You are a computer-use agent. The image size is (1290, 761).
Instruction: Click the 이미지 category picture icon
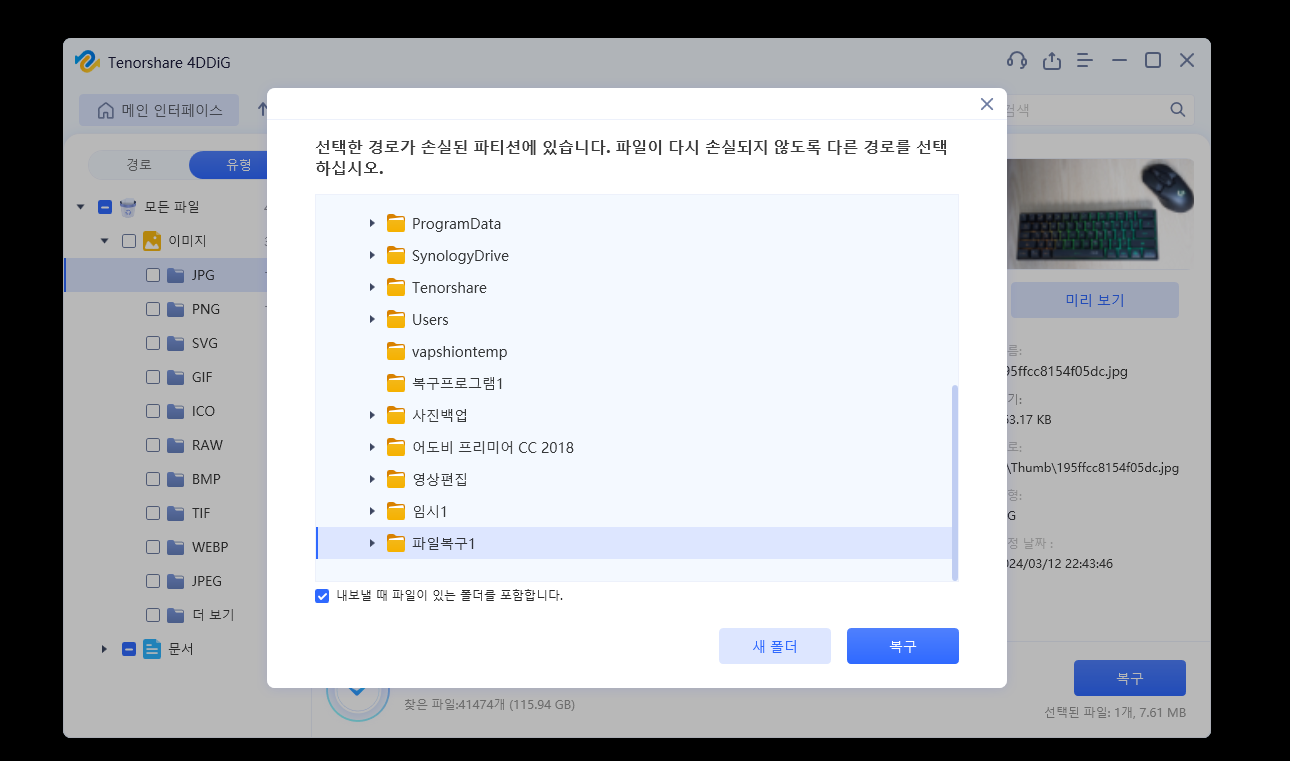point(152,241)
